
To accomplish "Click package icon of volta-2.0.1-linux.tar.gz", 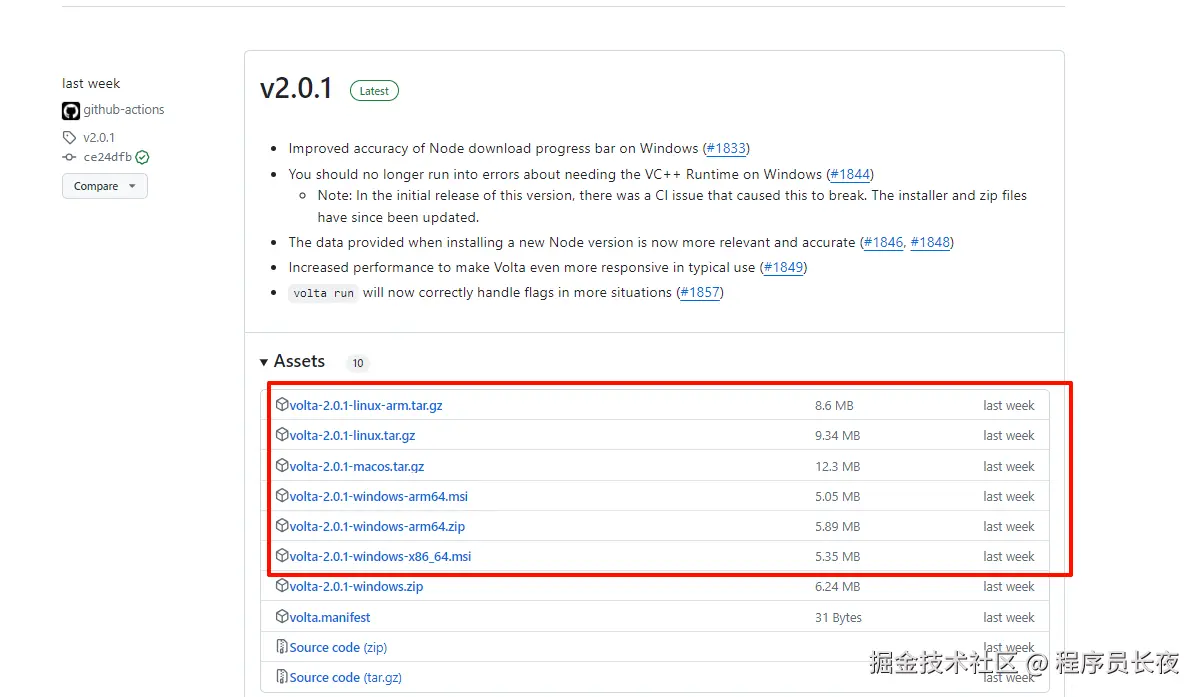I will (282, 435).
